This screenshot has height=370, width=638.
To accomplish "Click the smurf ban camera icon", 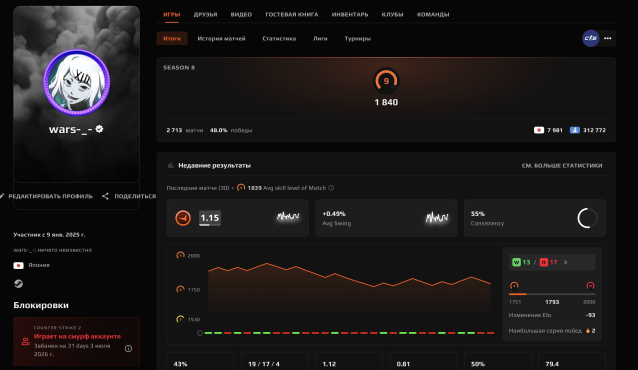I will (25, 342).
